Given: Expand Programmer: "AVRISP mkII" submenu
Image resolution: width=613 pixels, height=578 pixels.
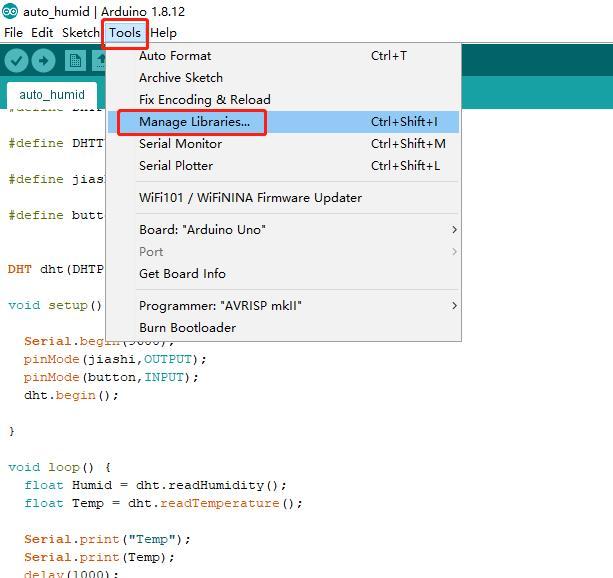Looking at the screenshot, I should [x=283, y=305].
